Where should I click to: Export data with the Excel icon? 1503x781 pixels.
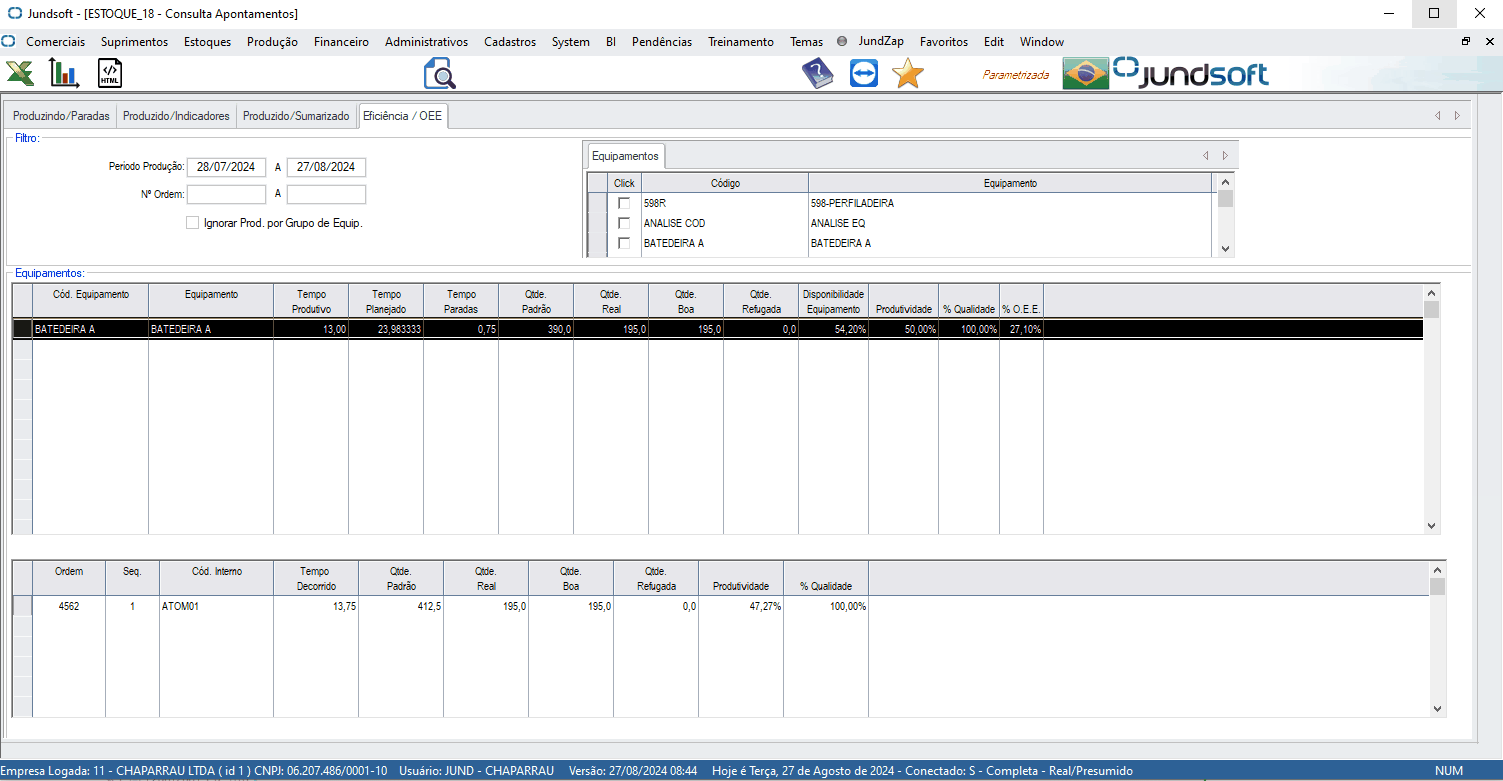pyautogui.click(x=20, y=73)
